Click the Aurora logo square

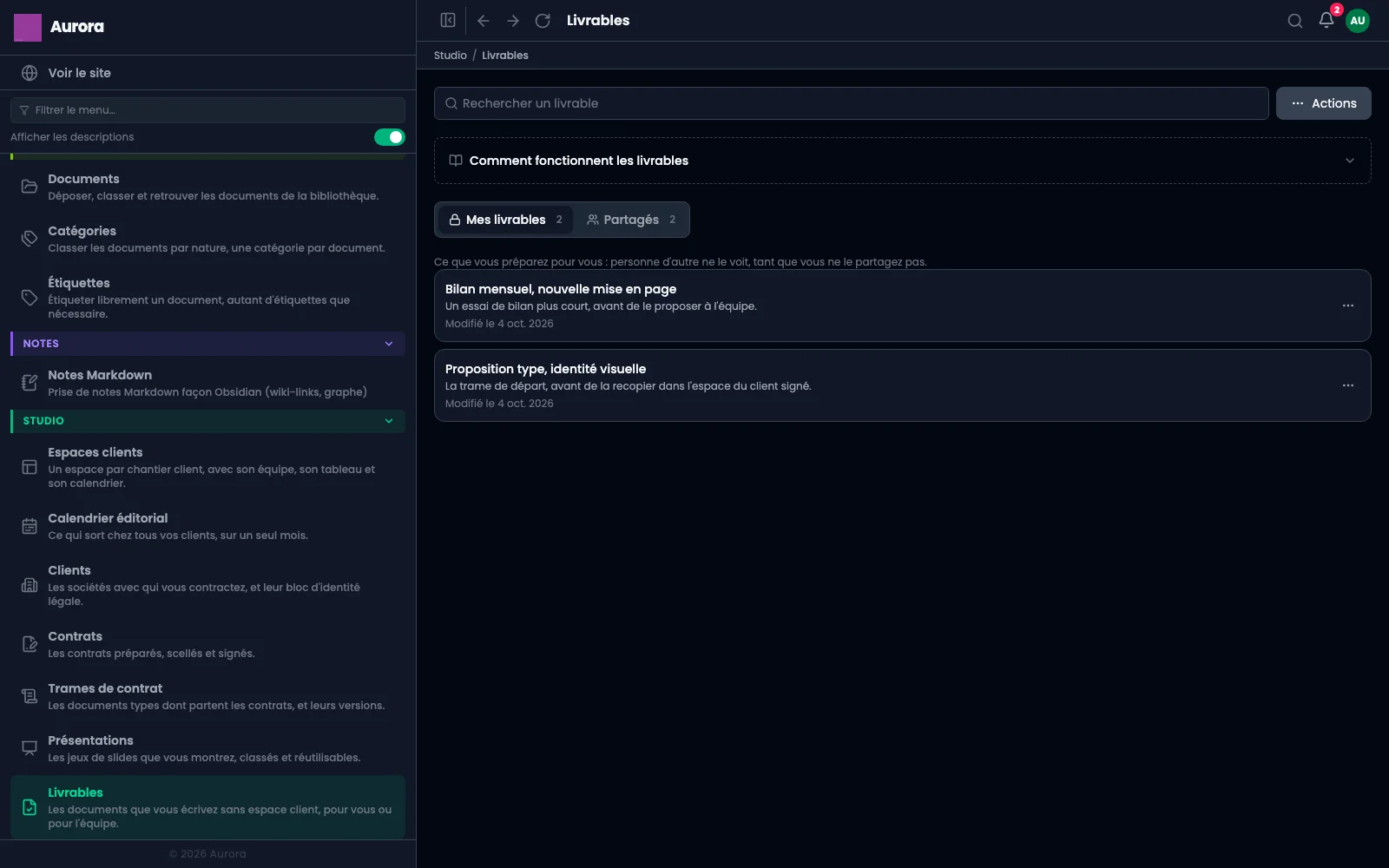coord(28,27)
